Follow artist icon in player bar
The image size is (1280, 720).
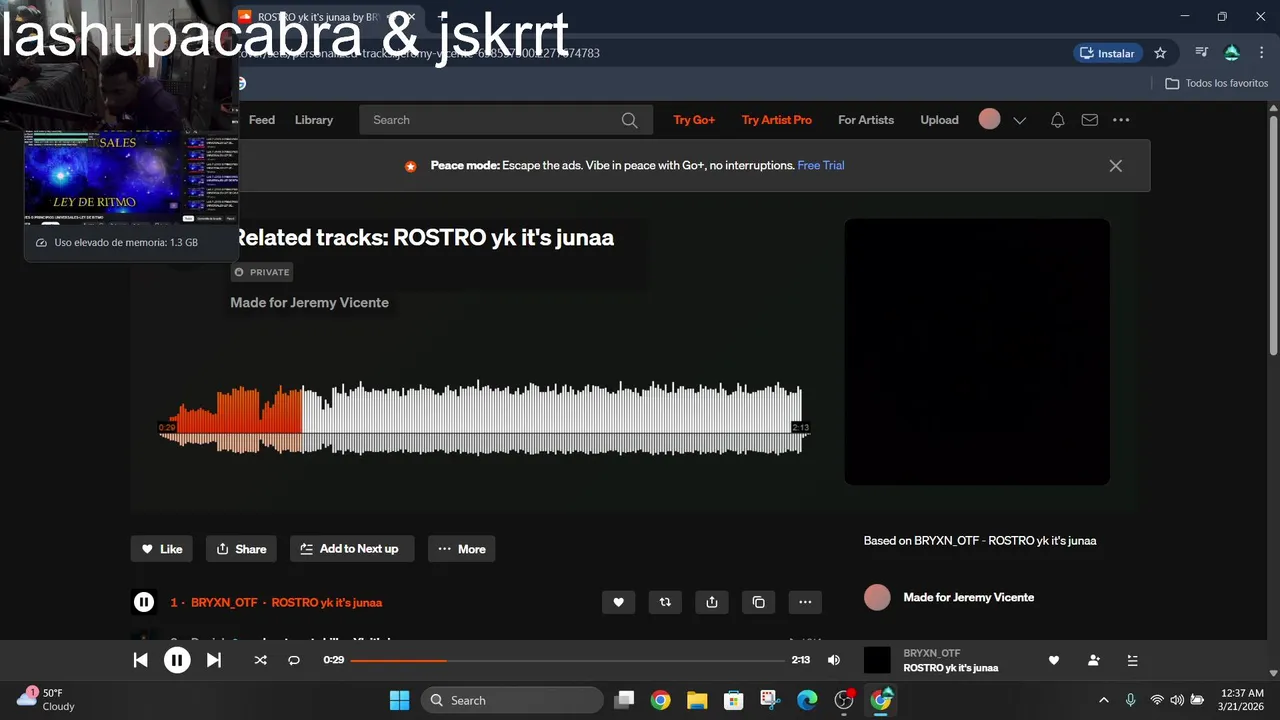(x=1094, y=660)
